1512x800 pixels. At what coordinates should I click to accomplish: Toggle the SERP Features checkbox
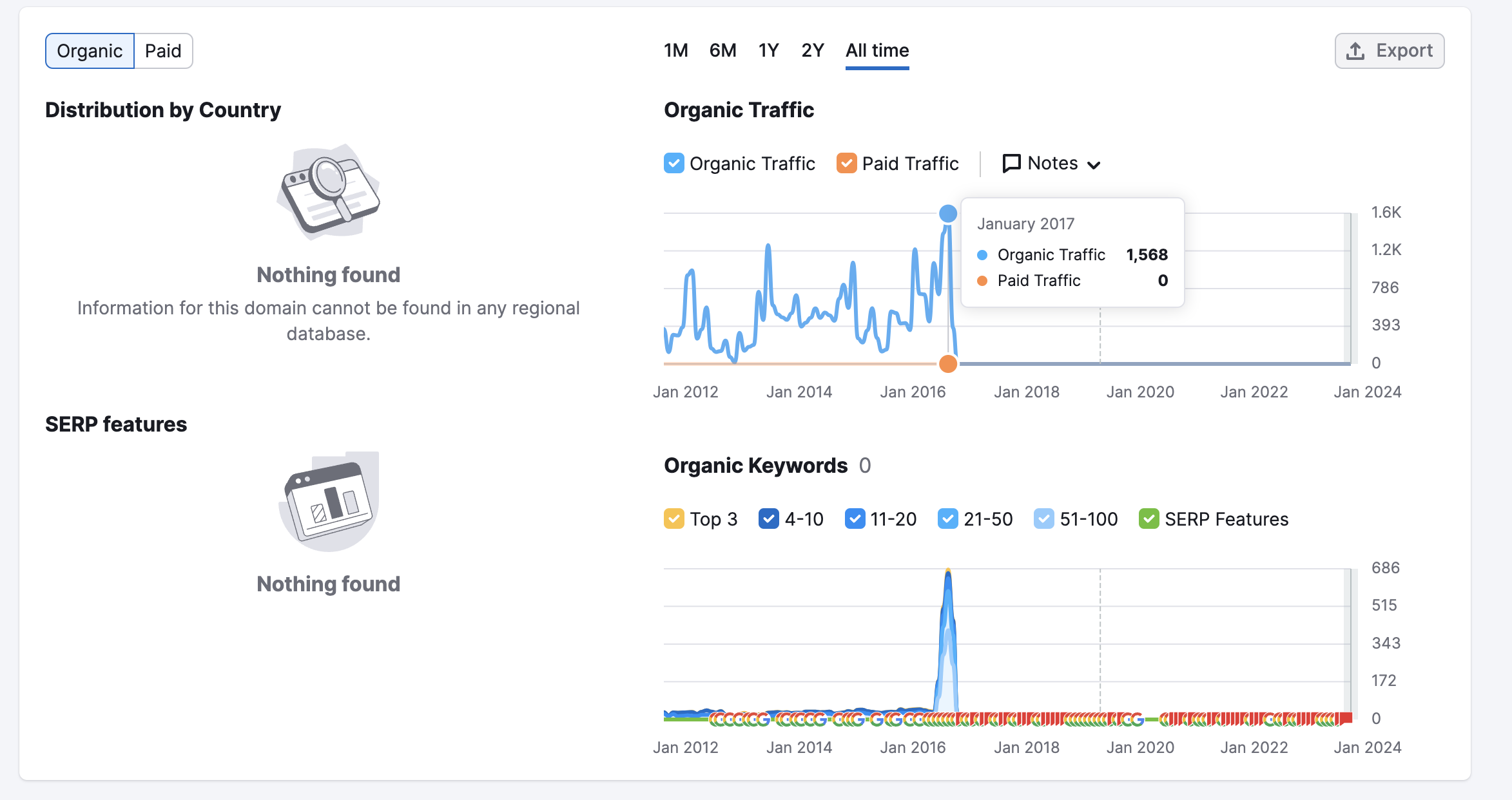point(1149,519)
